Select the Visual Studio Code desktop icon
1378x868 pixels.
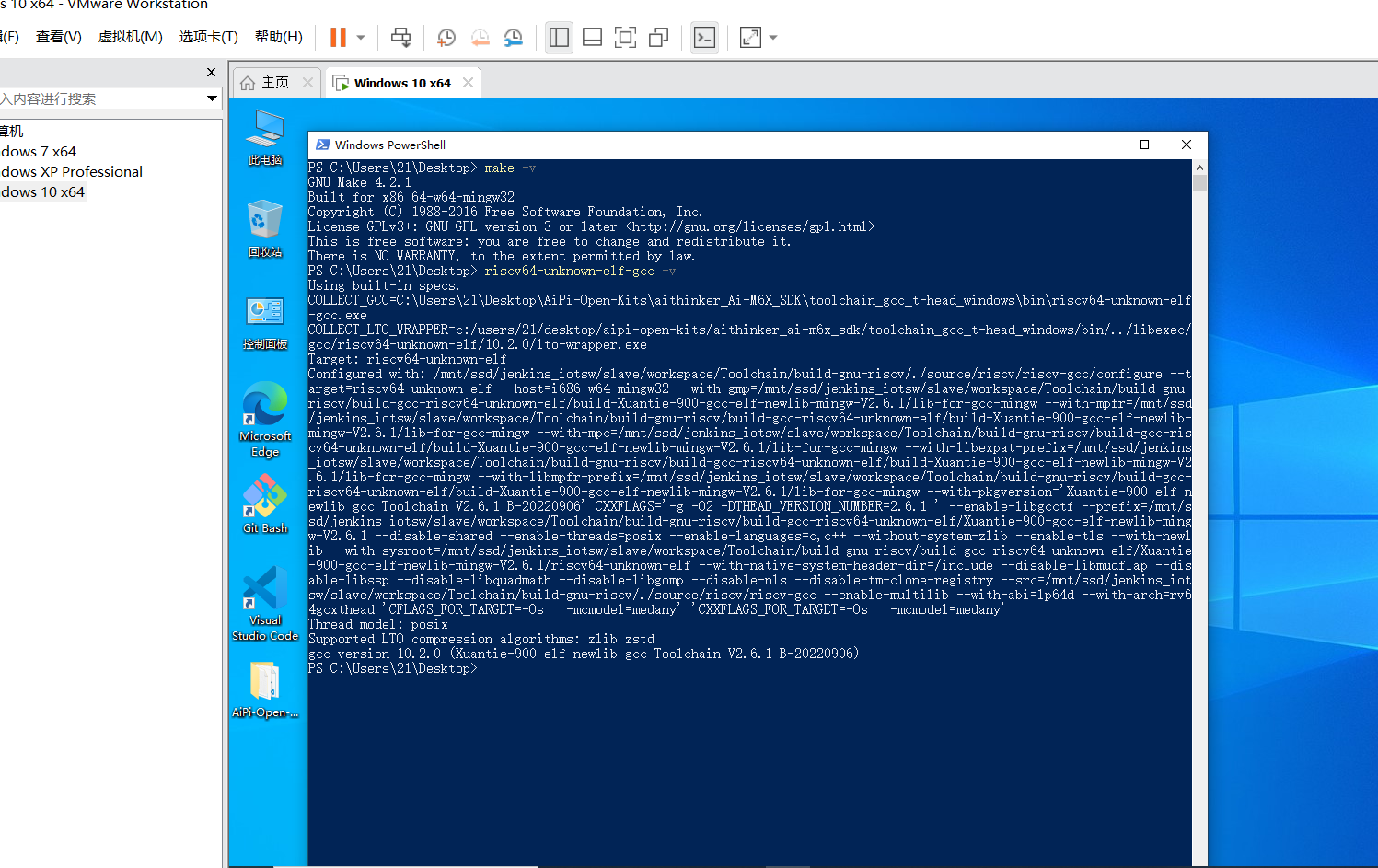click(x=265, y=603)
